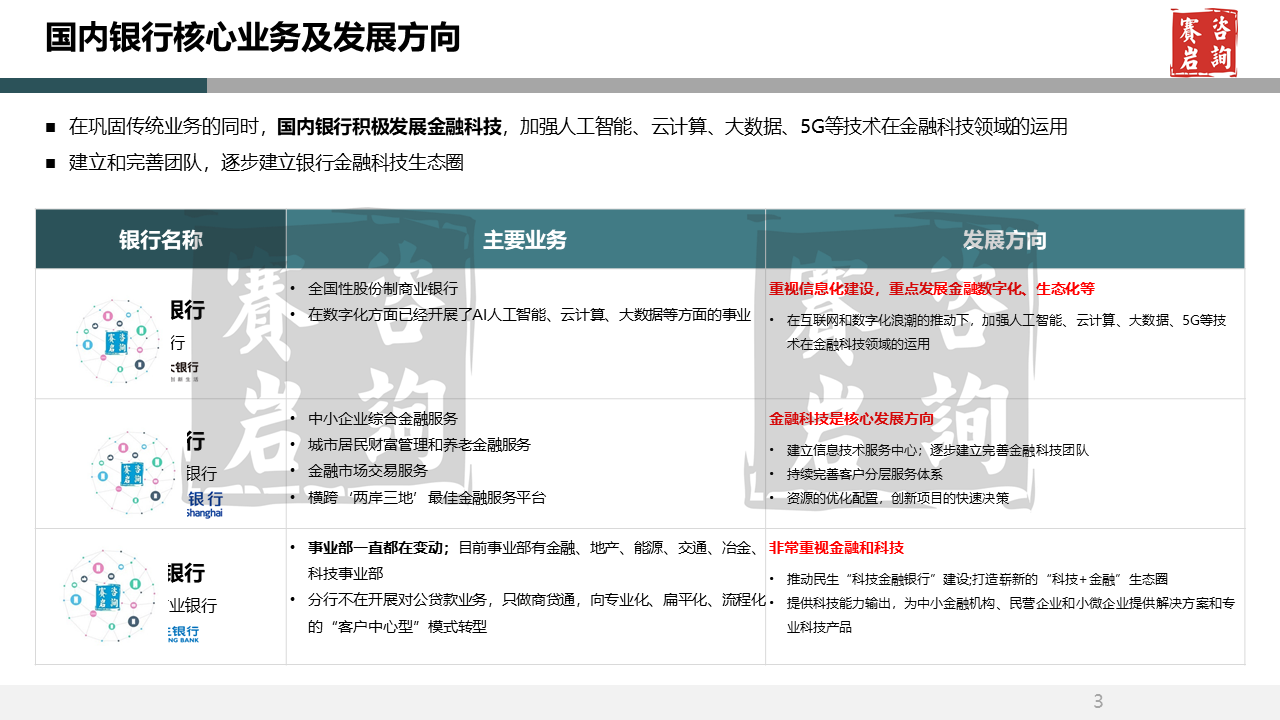Click the red heading 非常重视金融和科技
The width and height of the screenshot is (1280, 720).
tap(836, 548)
